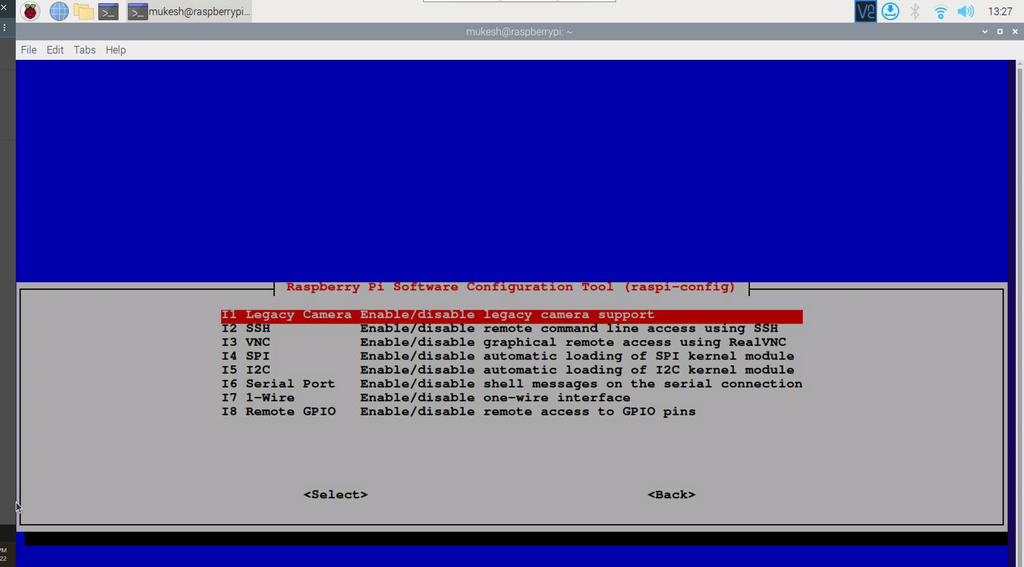1024x567 pixels.
Task: Close the left side panel X
Action: tap(3, 8)
